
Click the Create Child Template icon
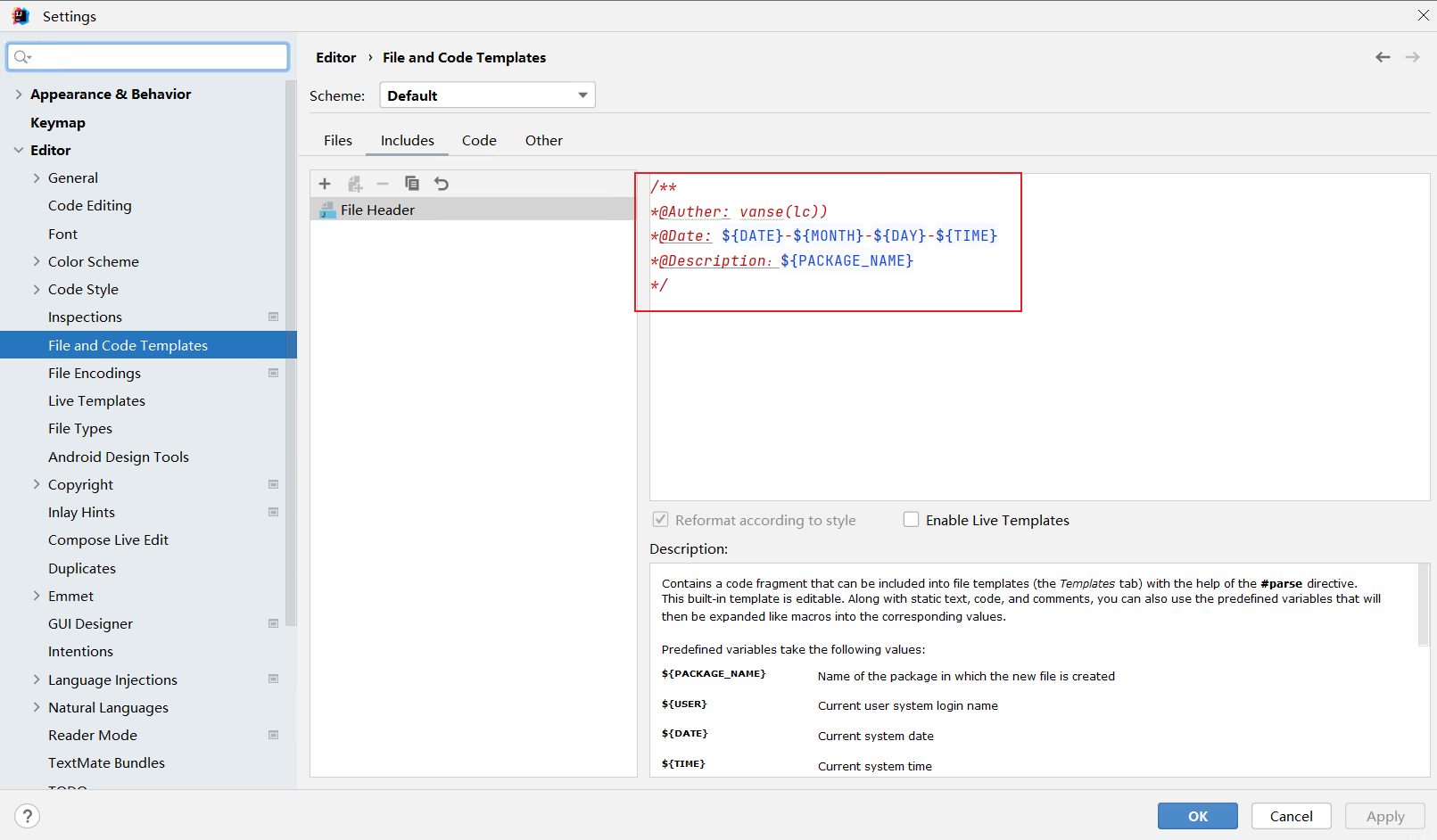355,184
